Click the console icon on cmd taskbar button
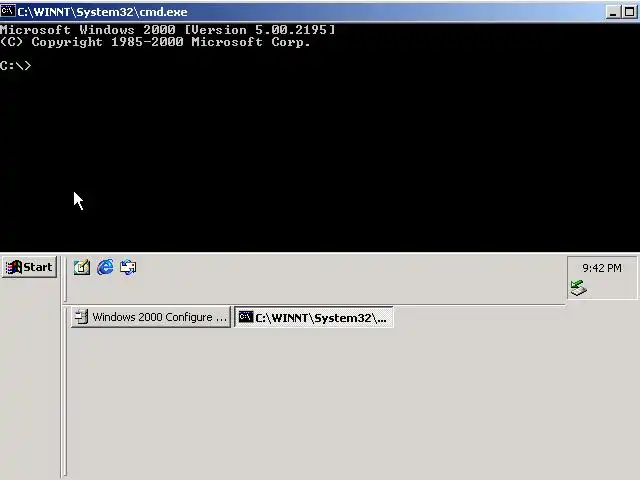The image size is (640, 480). coord(246,317)
